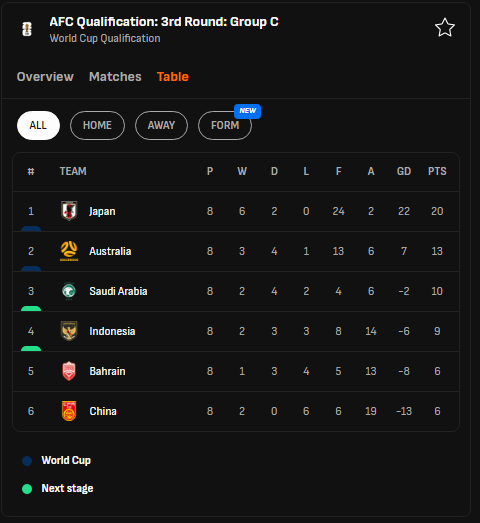Screen dimensions: 480x523
Task: Click the World Cup legend dot
Action: point(27,461)
